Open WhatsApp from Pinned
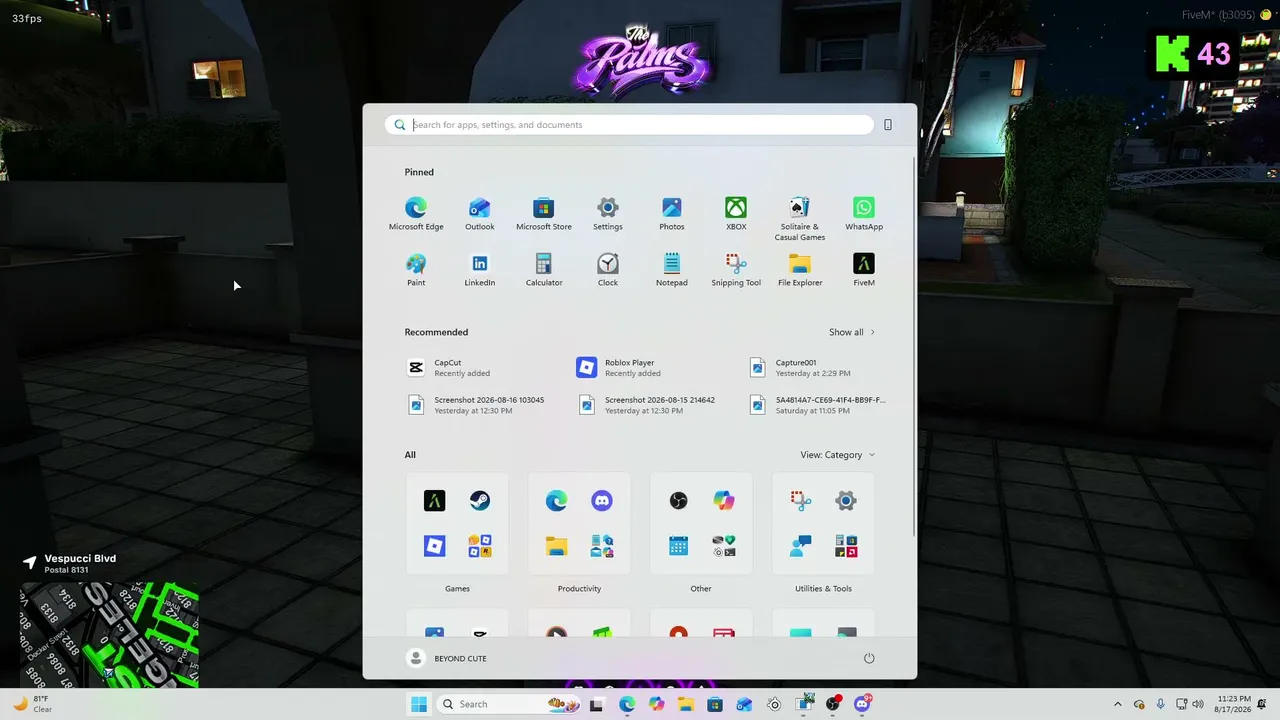 (864, 214)
